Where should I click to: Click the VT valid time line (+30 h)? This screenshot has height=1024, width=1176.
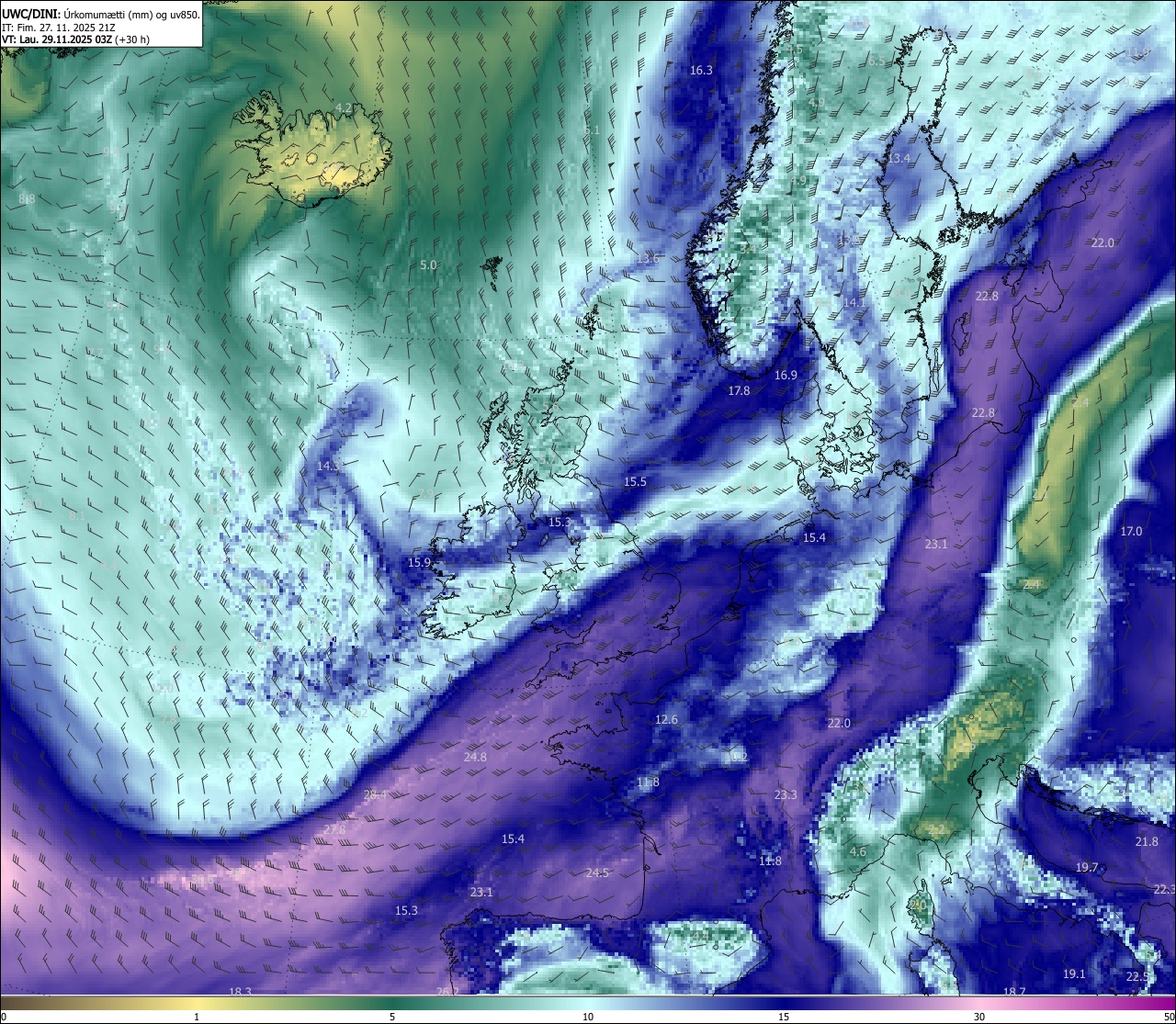76,39
